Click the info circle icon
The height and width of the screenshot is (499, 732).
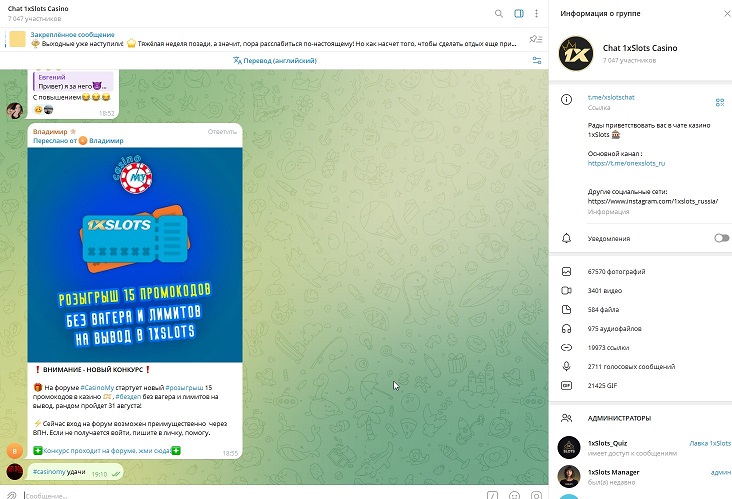(x=566, y=99)
